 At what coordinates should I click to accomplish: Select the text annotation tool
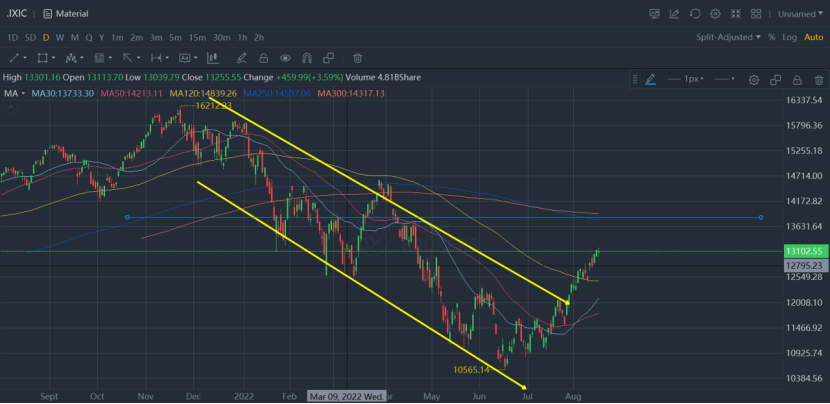(184, 58)
